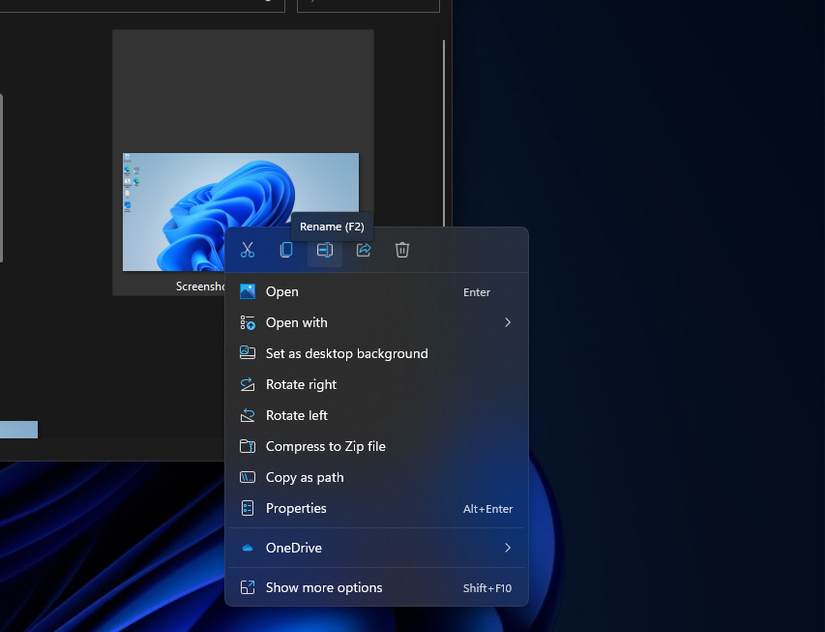Select Set as desktop background
Viewport: 825px width, 632px height.
coord(346,353)
